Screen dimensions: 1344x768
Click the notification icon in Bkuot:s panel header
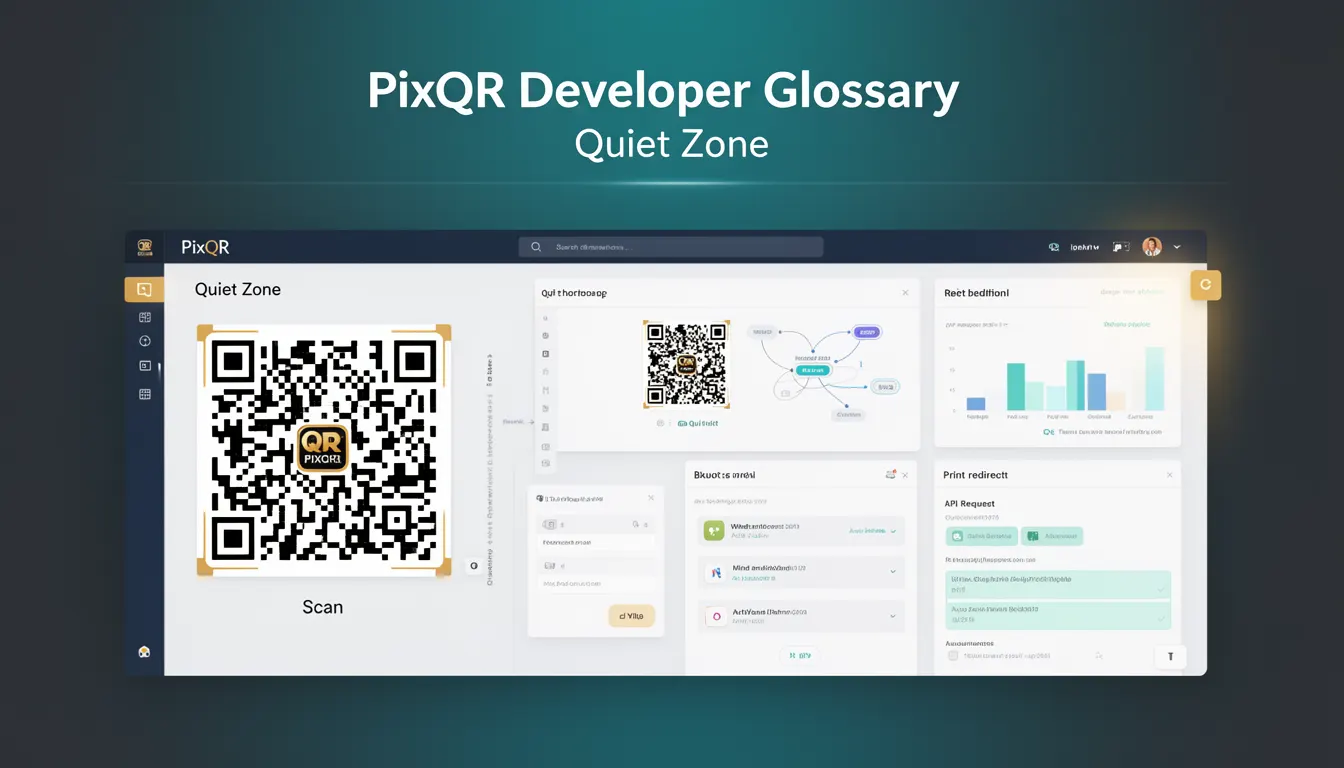click(889, 475)
